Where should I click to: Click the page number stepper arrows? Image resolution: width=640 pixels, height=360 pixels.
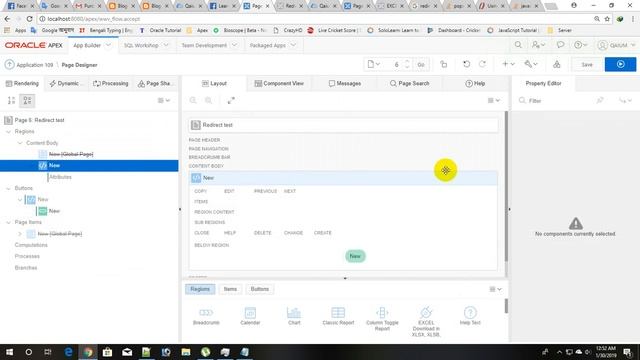point(407,64)
